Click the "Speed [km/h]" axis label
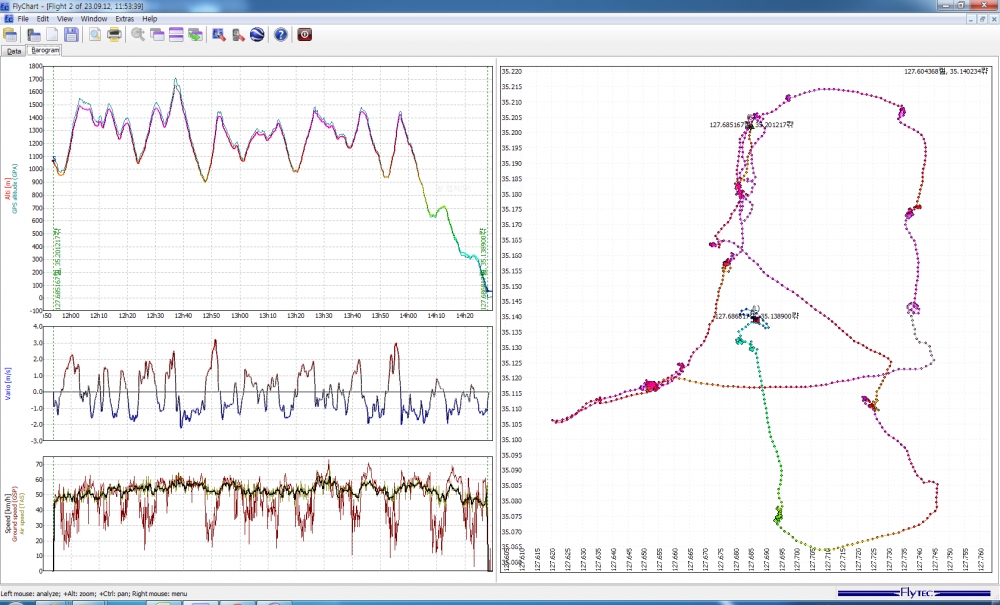Viewport: 1000px width, 605px height. click(x=8, y=514)
